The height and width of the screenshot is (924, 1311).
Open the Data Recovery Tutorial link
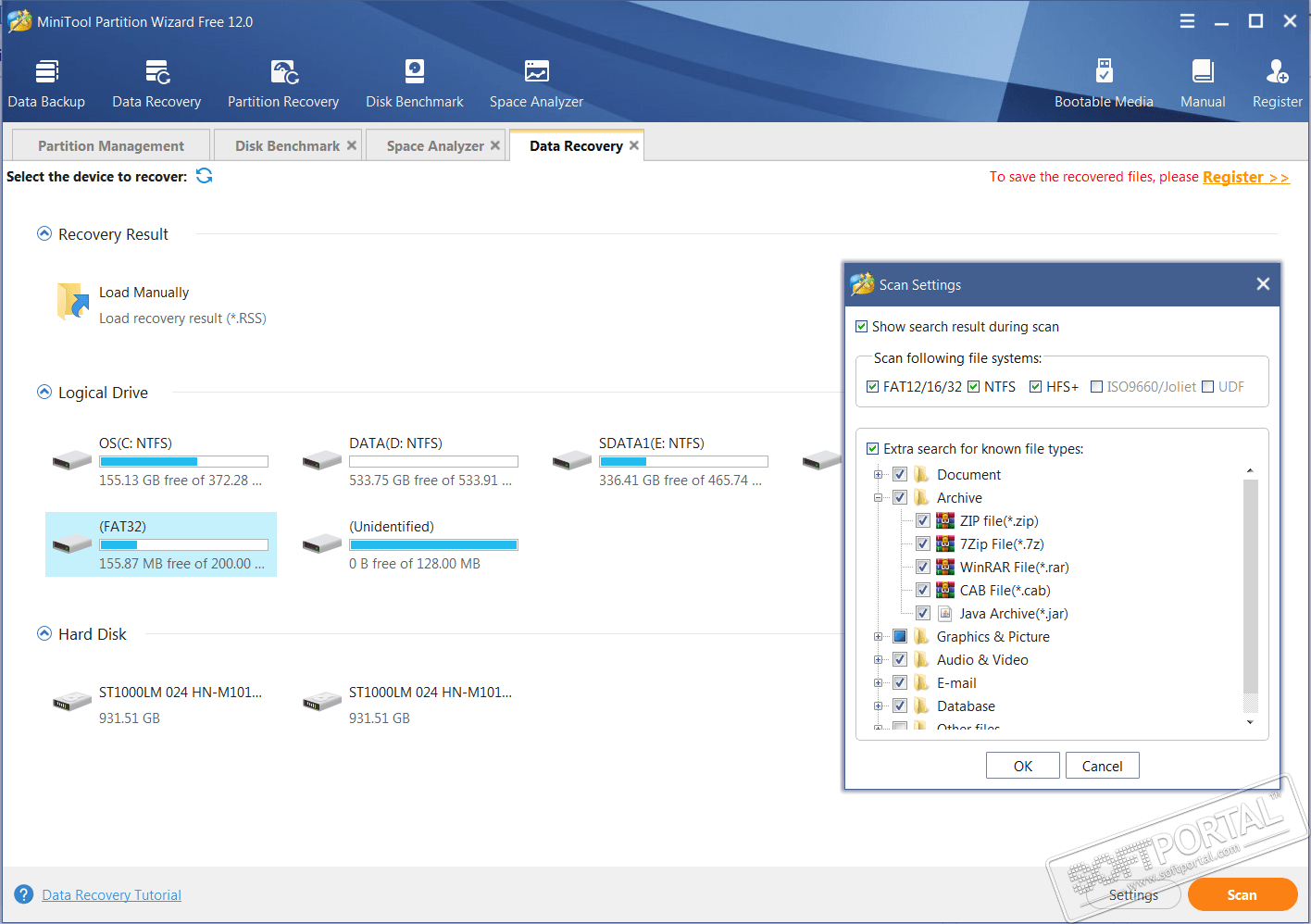111,895
